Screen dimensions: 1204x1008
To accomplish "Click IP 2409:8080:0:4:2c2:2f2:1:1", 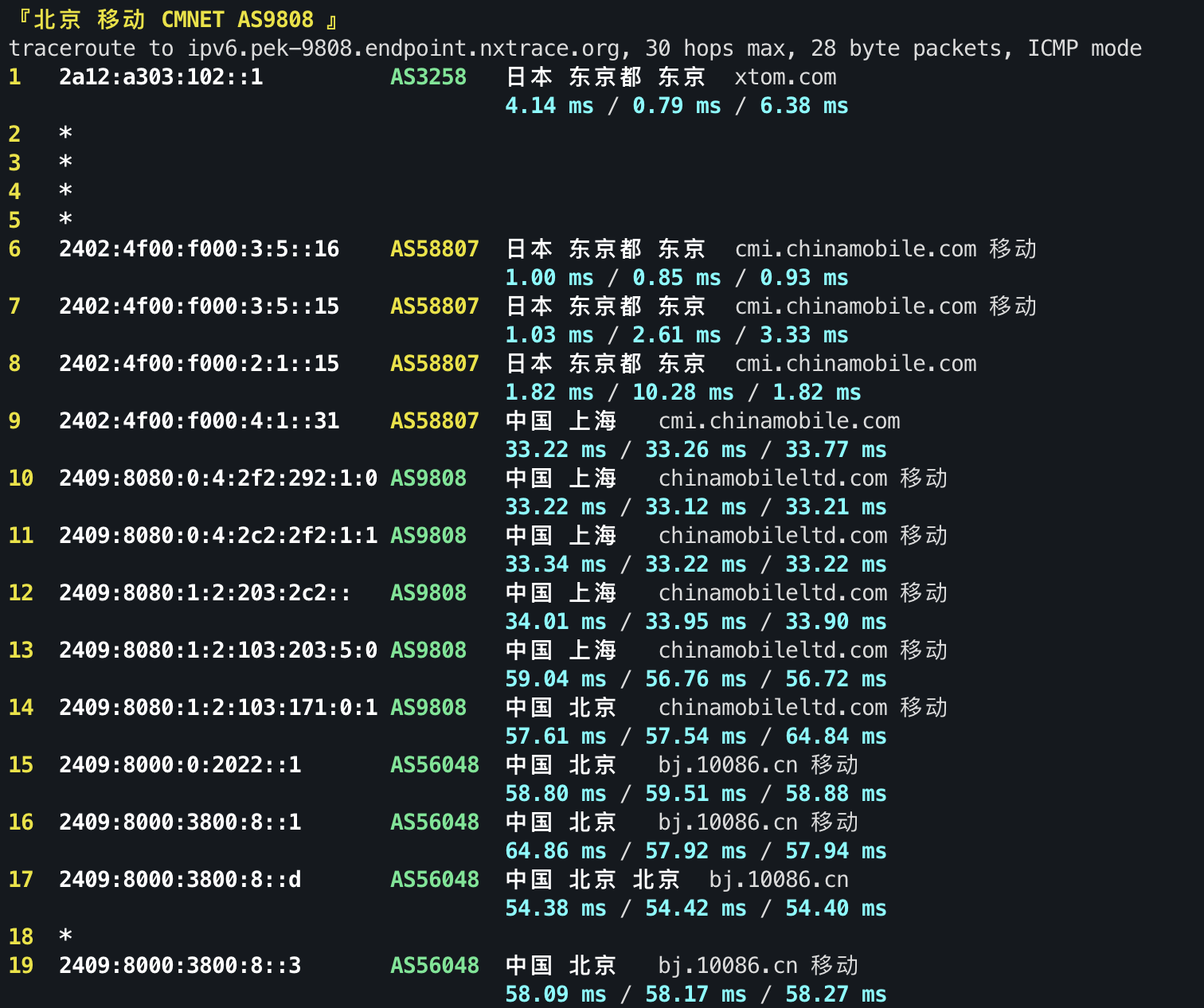I will (218, 536).
